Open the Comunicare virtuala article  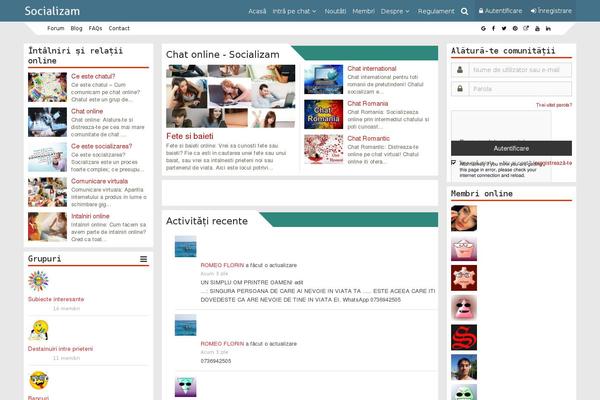coord(99,181)
